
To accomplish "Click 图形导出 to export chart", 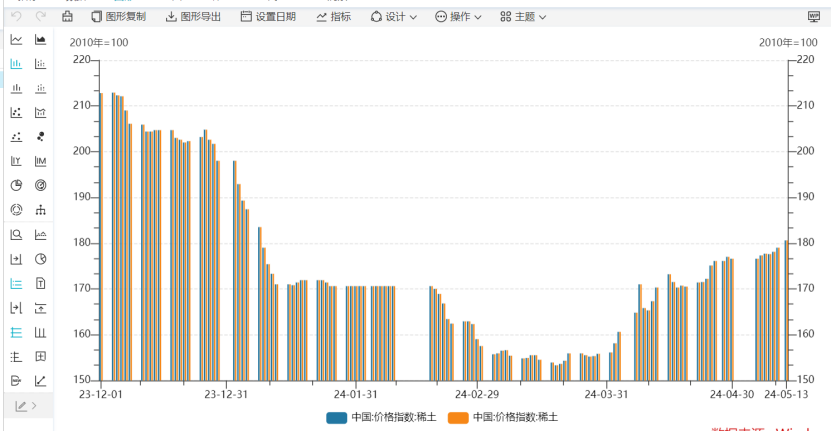I will (x=194, y=17).
